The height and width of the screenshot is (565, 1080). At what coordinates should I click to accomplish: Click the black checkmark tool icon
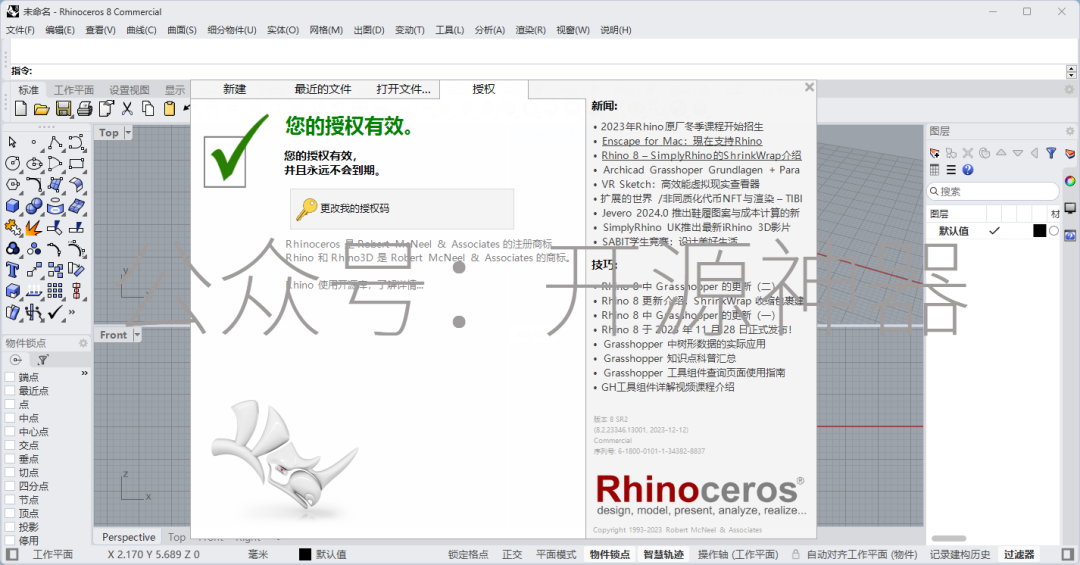click(x=55, y=313)
